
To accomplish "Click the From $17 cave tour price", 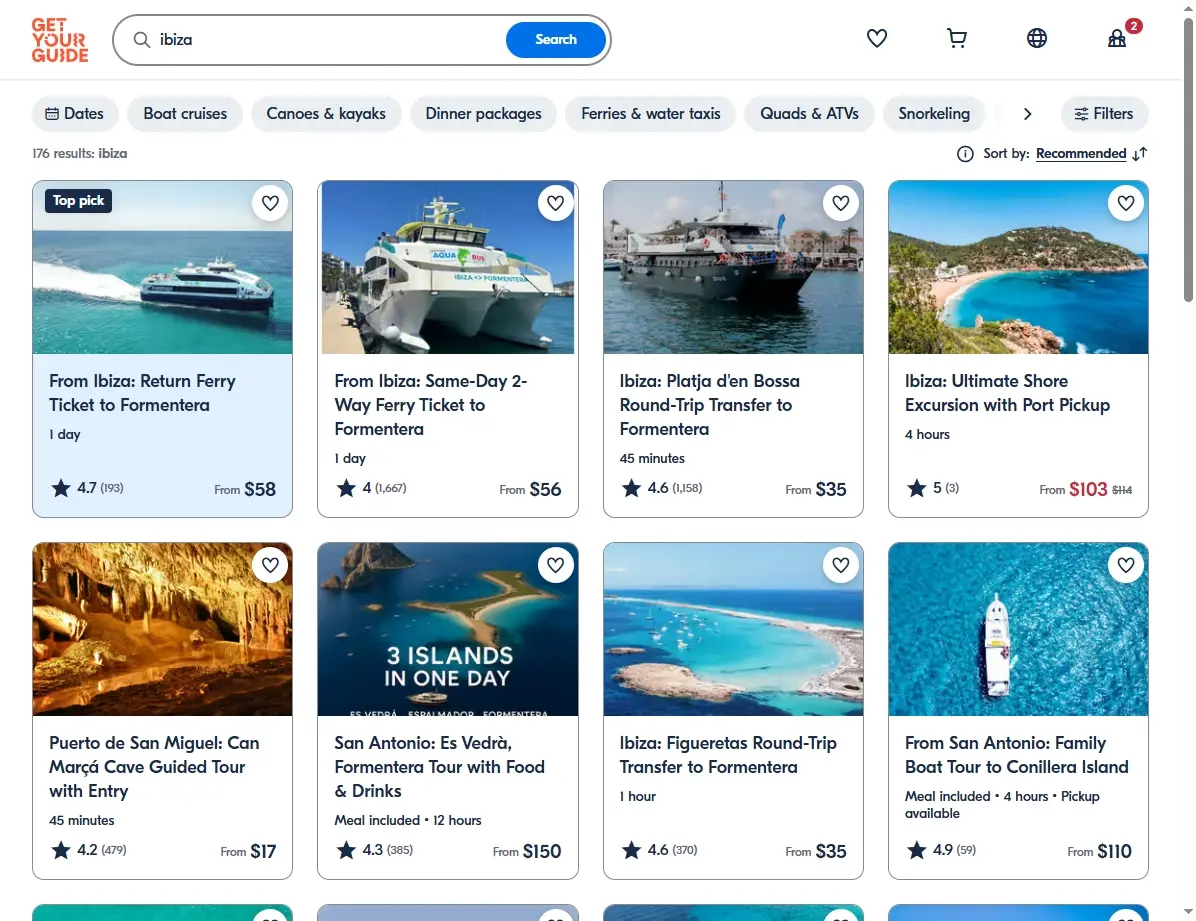I will point(248,851).
